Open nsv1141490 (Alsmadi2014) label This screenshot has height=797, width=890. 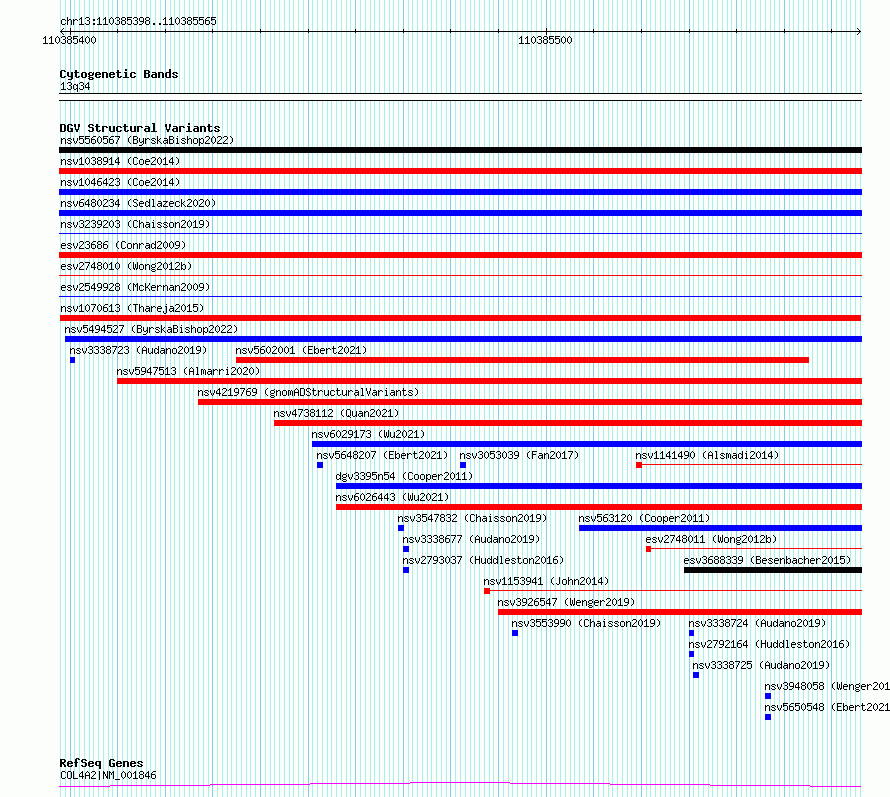click(707, 455)
